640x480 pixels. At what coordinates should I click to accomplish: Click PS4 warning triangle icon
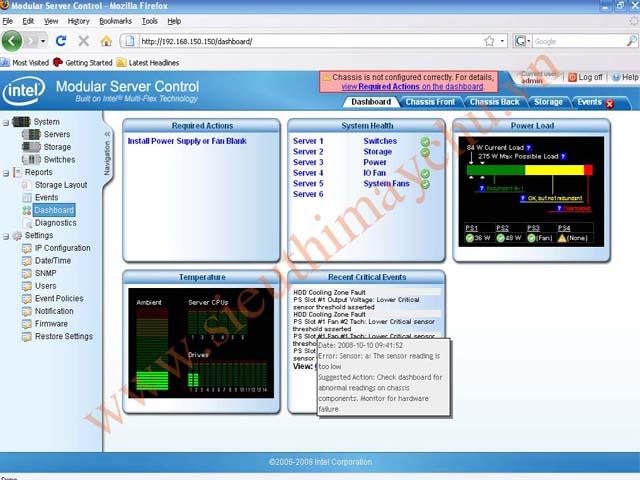point(562,238)
